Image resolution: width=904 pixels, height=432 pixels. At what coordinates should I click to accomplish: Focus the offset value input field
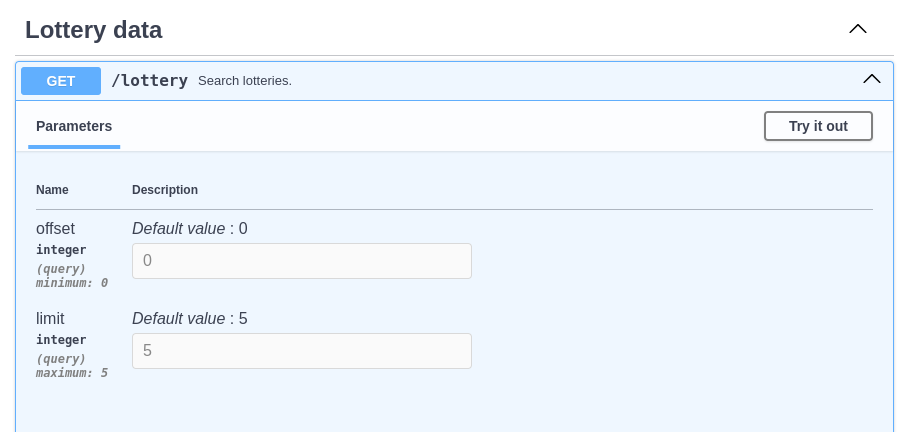(x=301, y=261)
